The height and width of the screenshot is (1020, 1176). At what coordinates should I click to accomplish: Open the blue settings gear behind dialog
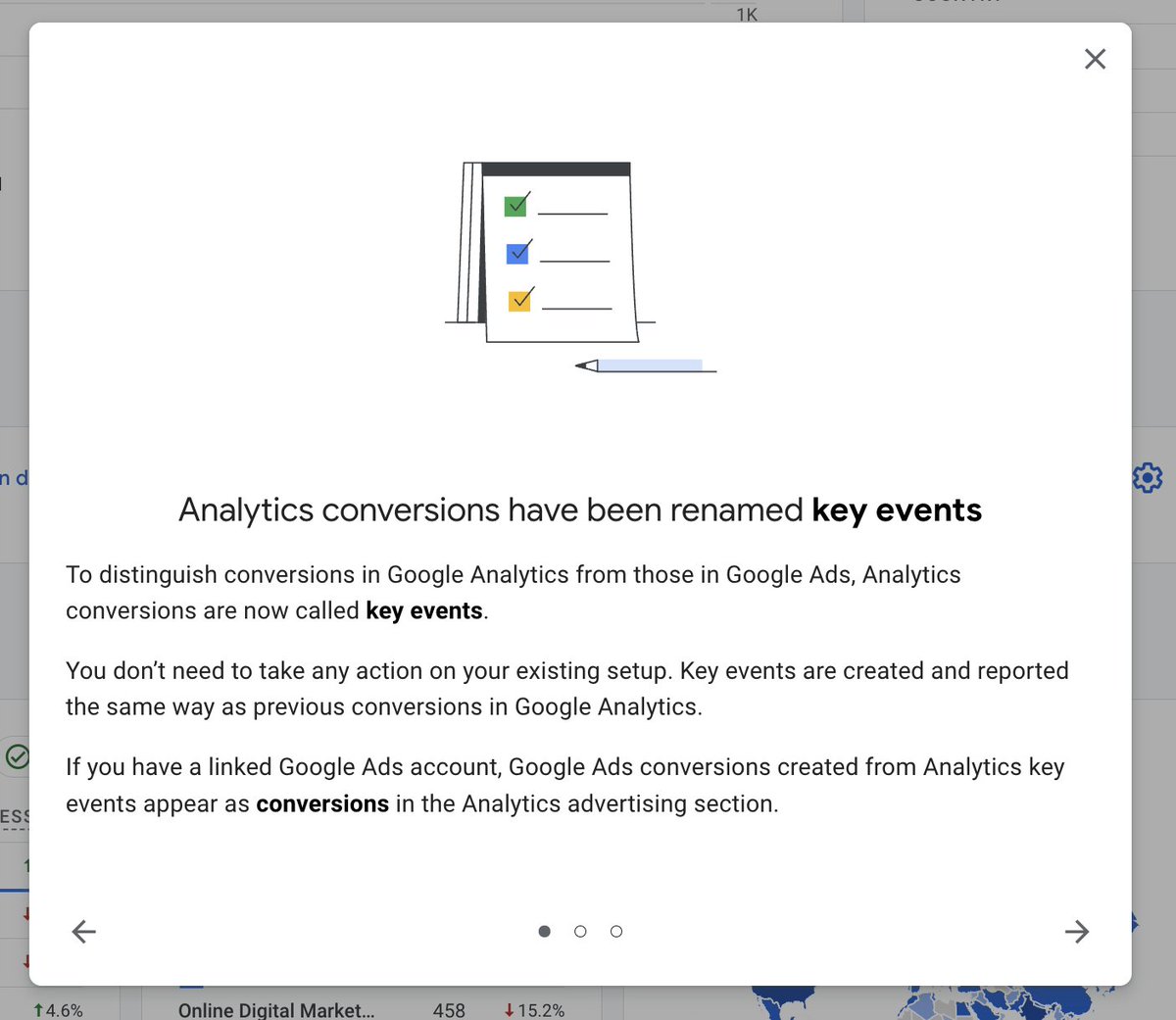click(1147, 478)
